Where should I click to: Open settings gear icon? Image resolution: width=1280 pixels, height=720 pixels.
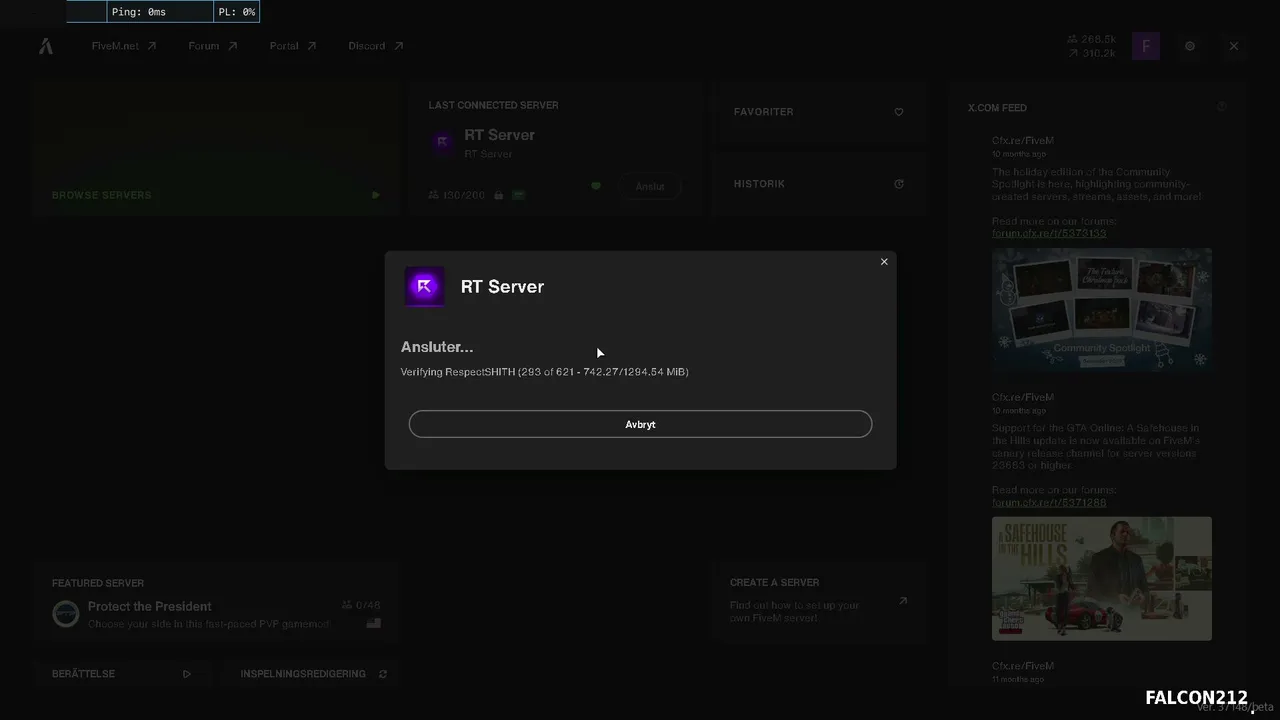point(1190,46)
